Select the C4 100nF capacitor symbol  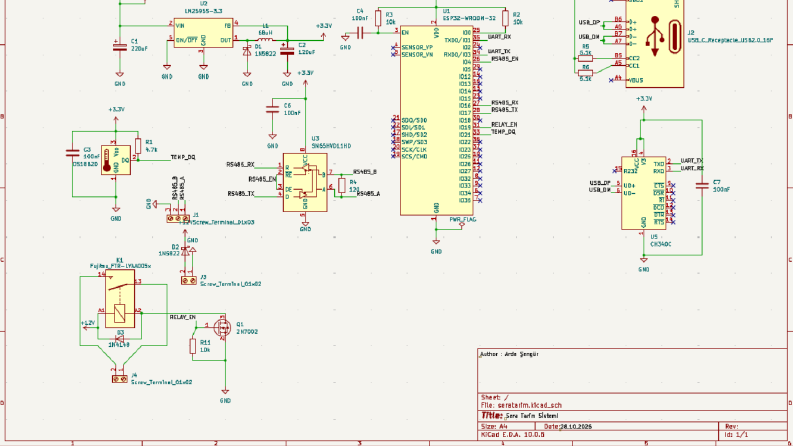(360, 33)
